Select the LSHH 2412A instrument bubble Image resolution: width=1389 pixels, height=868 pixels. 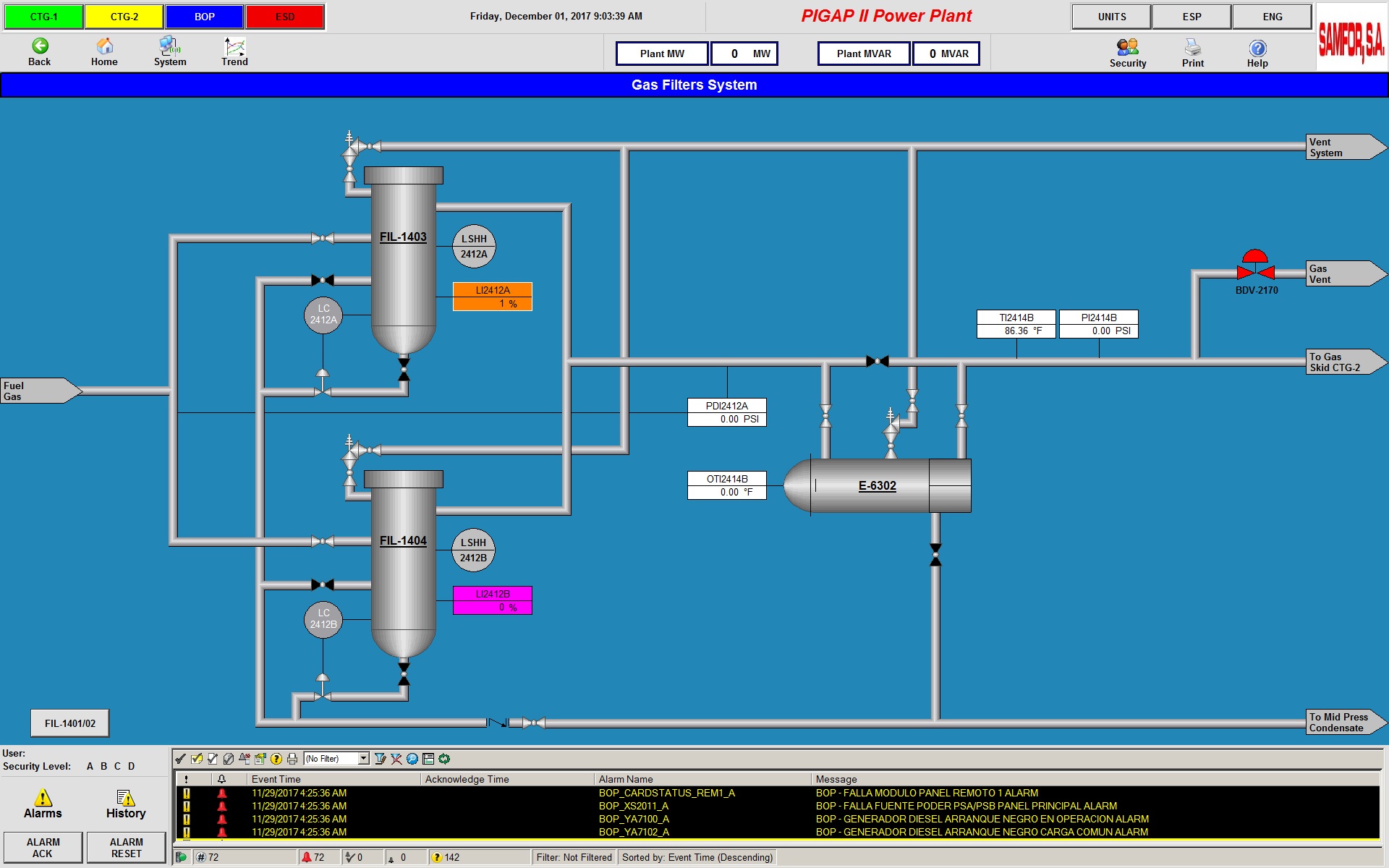click(474, 246)
